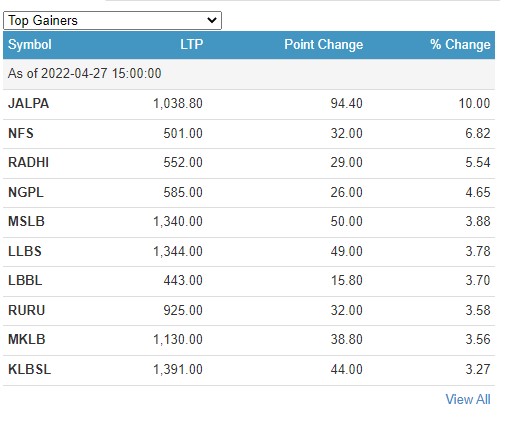This screenshot has height=430, width=514.
Task: Click JALPA's LTP value 1,038.80
Action: tap(178, 103)
